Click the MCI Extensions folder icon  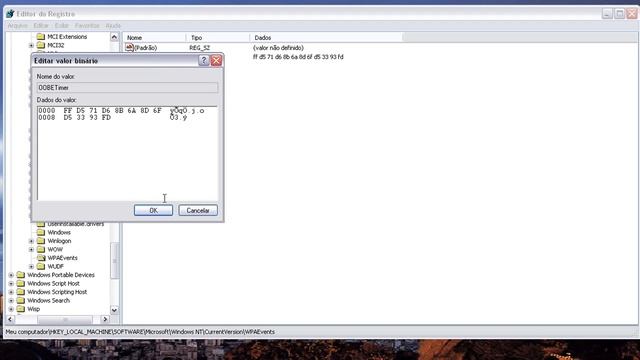click(x=41, y=37)
